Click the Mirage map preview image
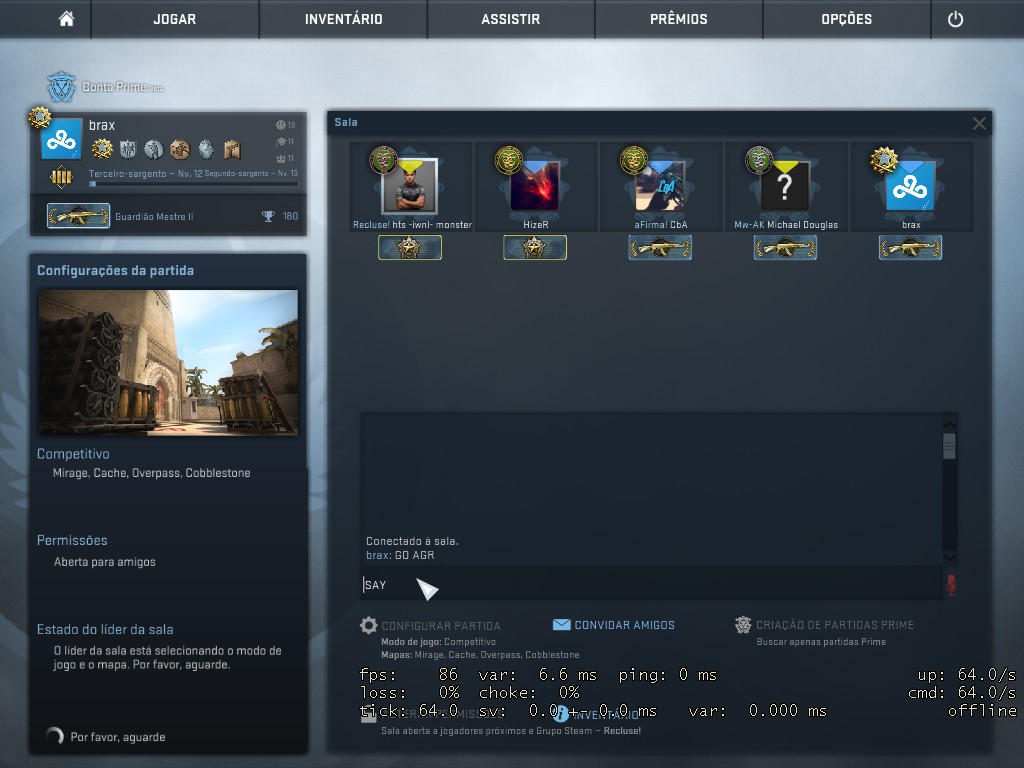1024x768 pixels. tap(168, 362)
